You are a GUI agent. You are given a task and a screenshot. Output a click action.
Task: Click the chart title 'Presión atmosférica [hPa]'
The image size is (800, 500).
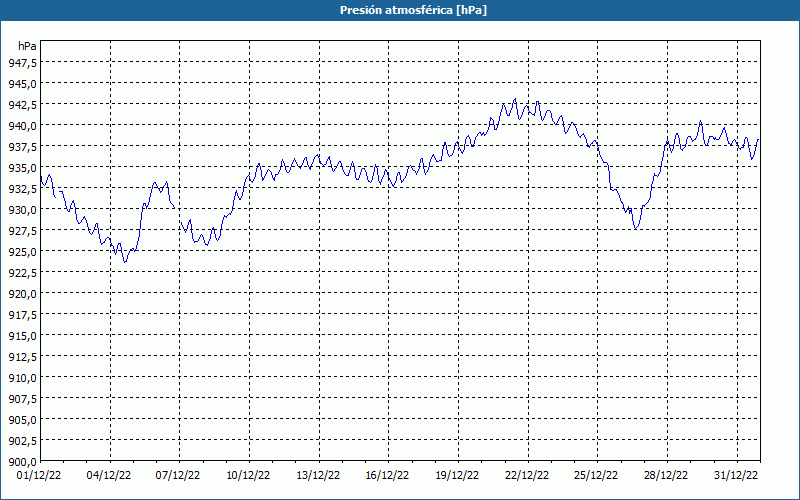tap(413, 10)
